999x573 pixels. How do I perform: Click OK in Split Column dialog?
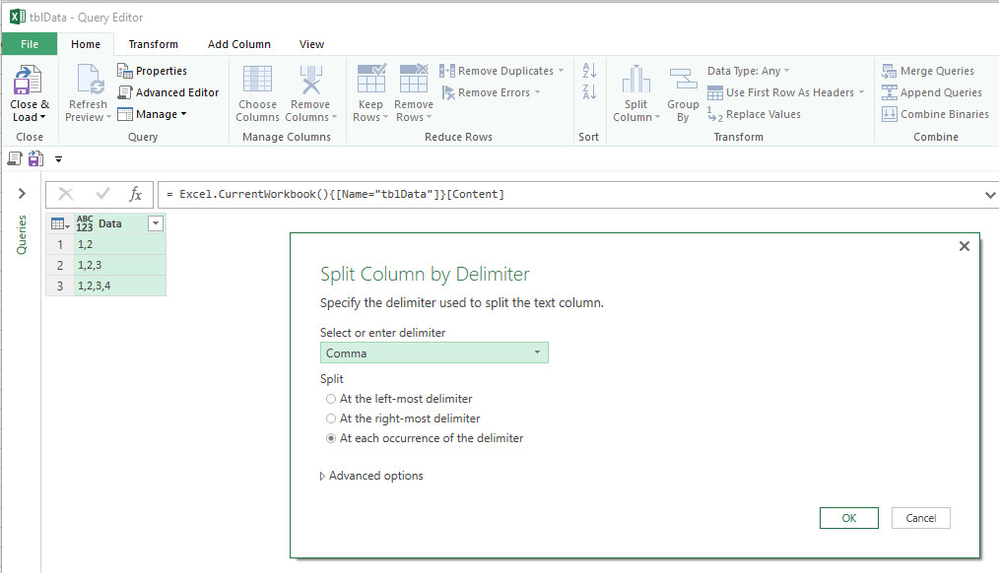point(849,518)
